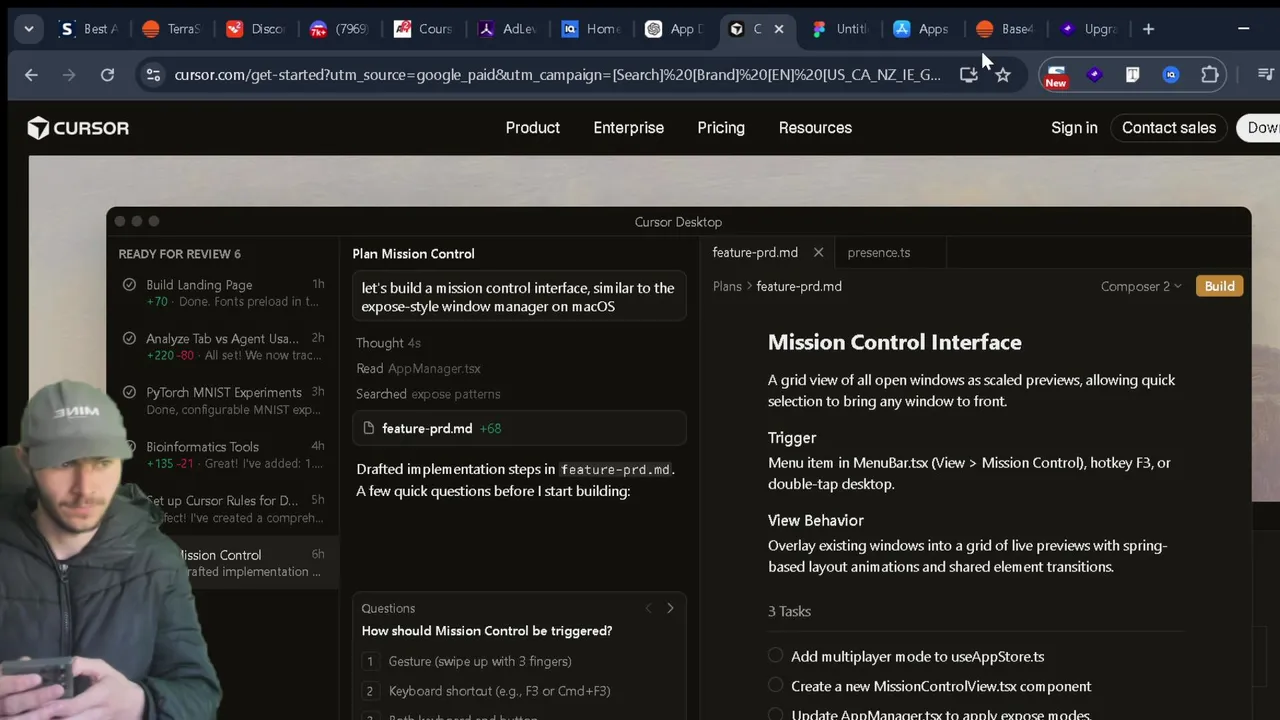Click the READY FOR REVIEW 6 header
This screenshot has width=1280, height=720.
[x=179, y=254]
